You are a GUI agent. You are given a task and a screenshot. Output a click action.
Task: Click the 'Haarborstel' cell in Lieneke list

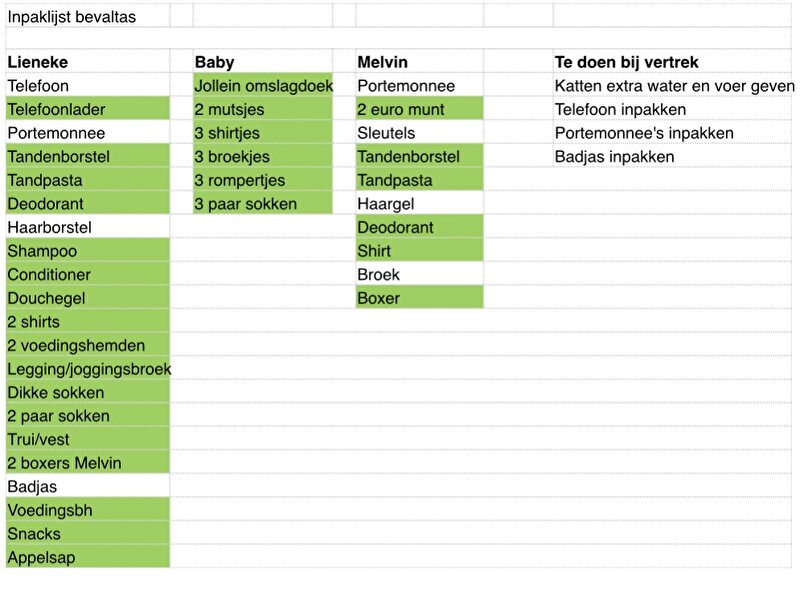tap(88, 227)
